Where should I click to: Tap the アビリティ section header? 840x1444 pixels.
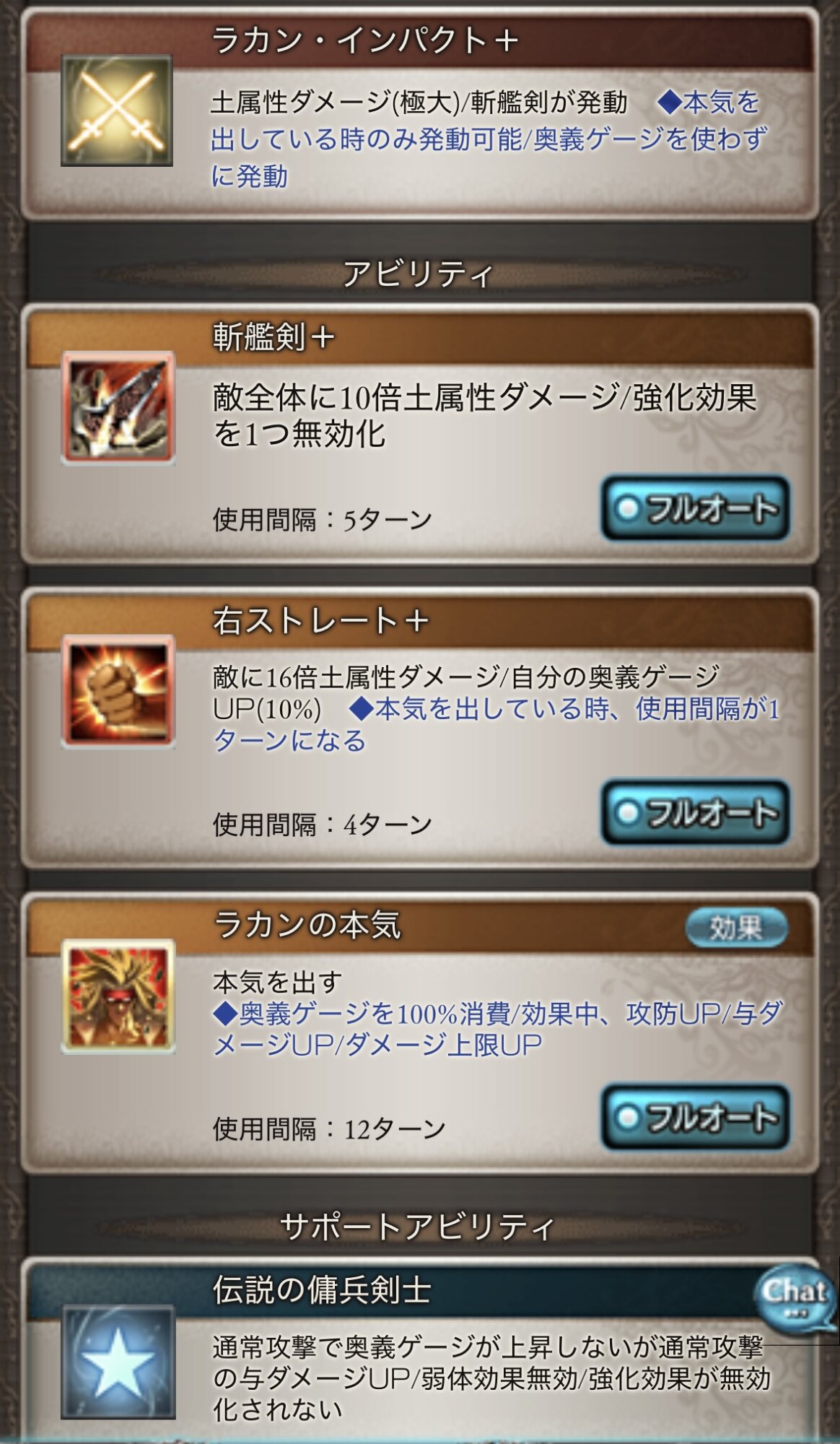coord(419,274)
